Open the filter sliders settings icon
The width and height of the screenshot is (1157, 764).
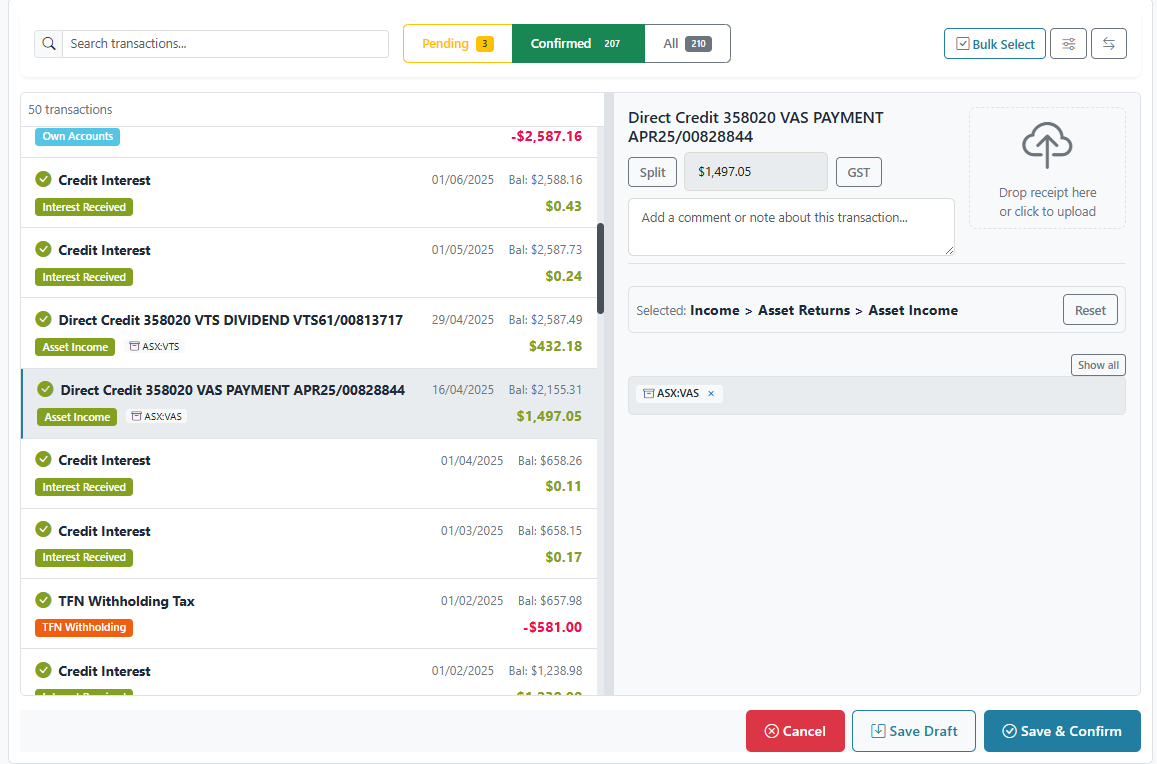tap(1068, 44)
